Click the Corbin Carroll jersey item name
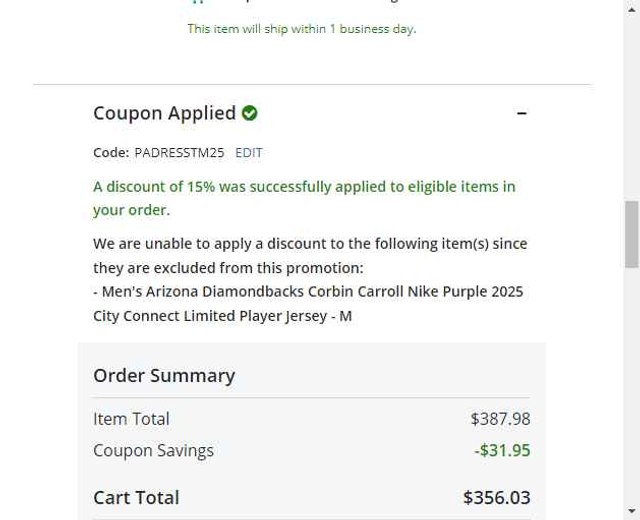The width and height of the screenshot is (640, 520). [310, 303]
